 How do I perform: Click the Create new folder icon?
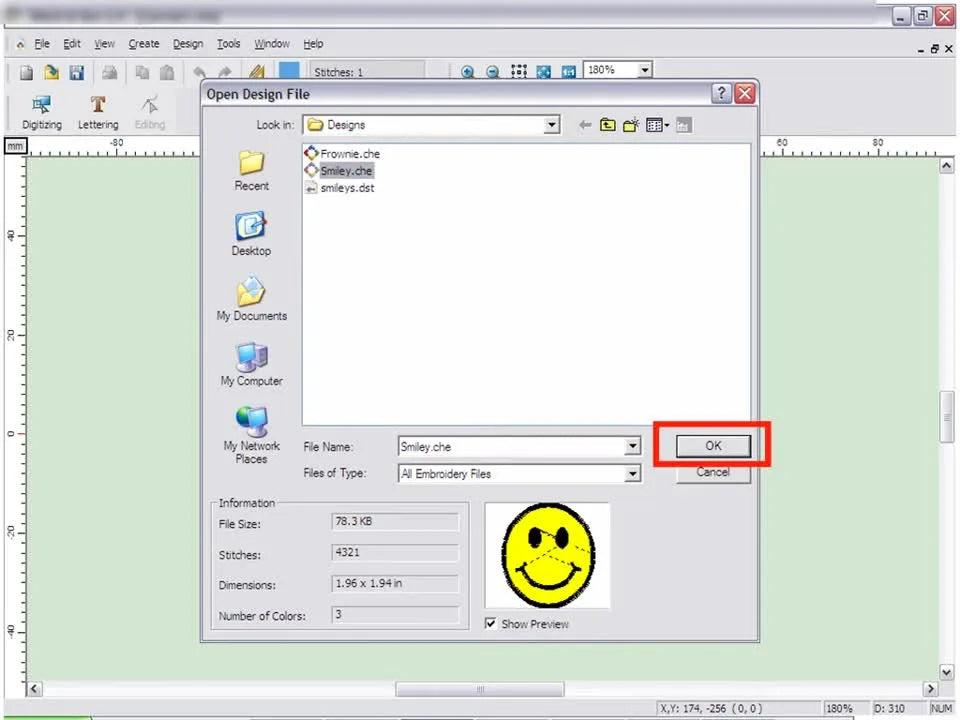(x=631, y=125)
